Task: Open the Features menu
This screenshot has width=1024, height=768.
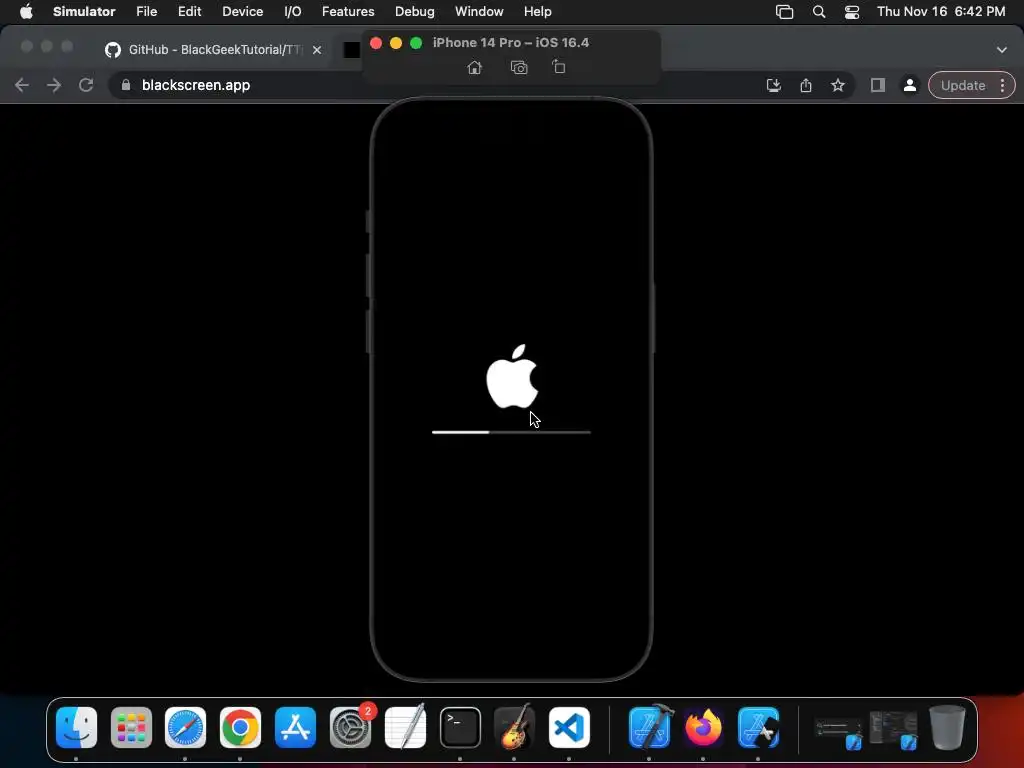Action: (348, 12)
